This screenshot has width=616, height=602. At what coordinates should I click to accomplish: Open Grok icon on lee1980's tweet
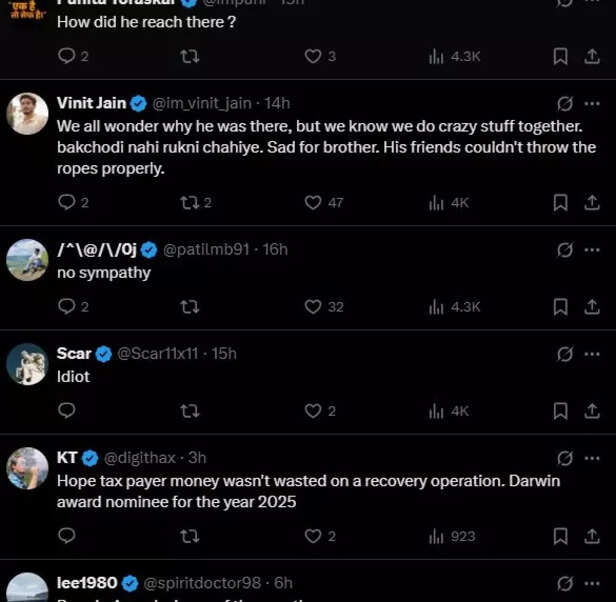[564, 583]
